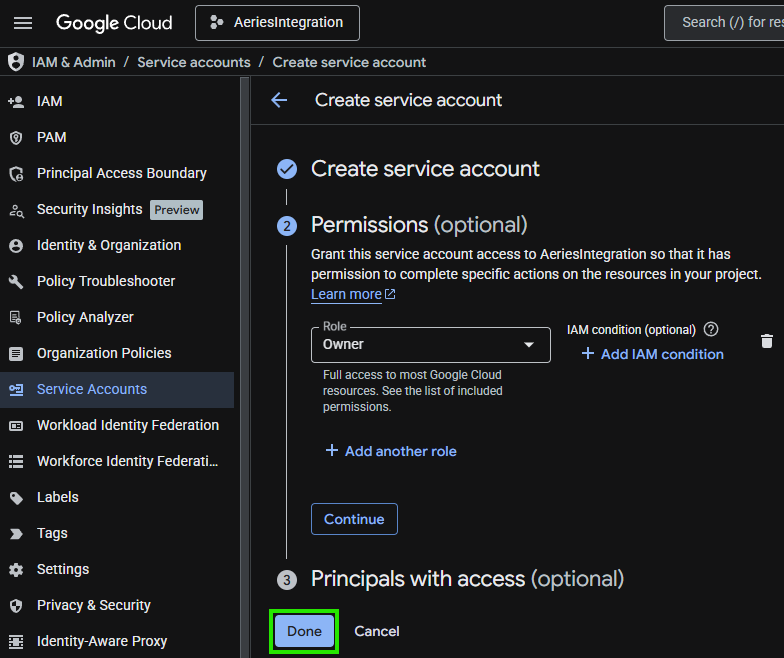Open Policy Analyzer page
The image size is (784, 658).
(117, 317)
